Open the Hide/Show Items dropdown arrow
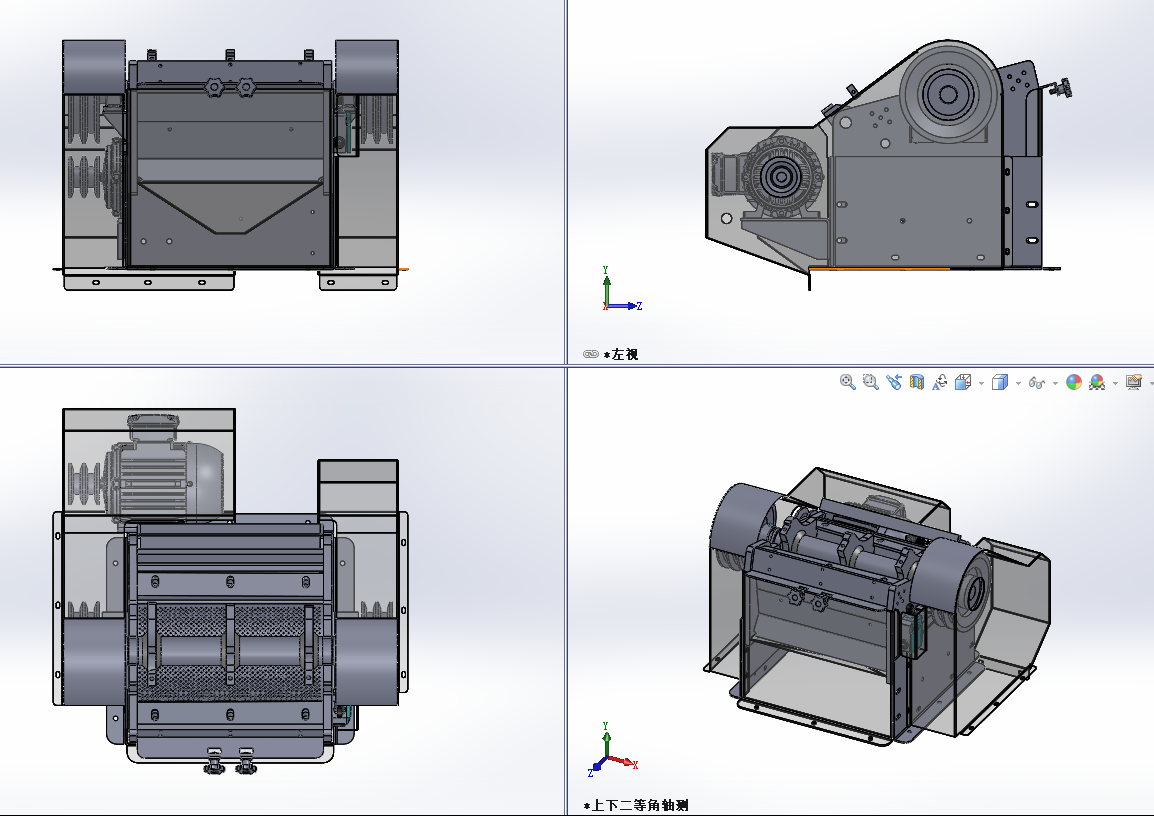Viewport: 1154px width, 816px height. [1055, 383]
